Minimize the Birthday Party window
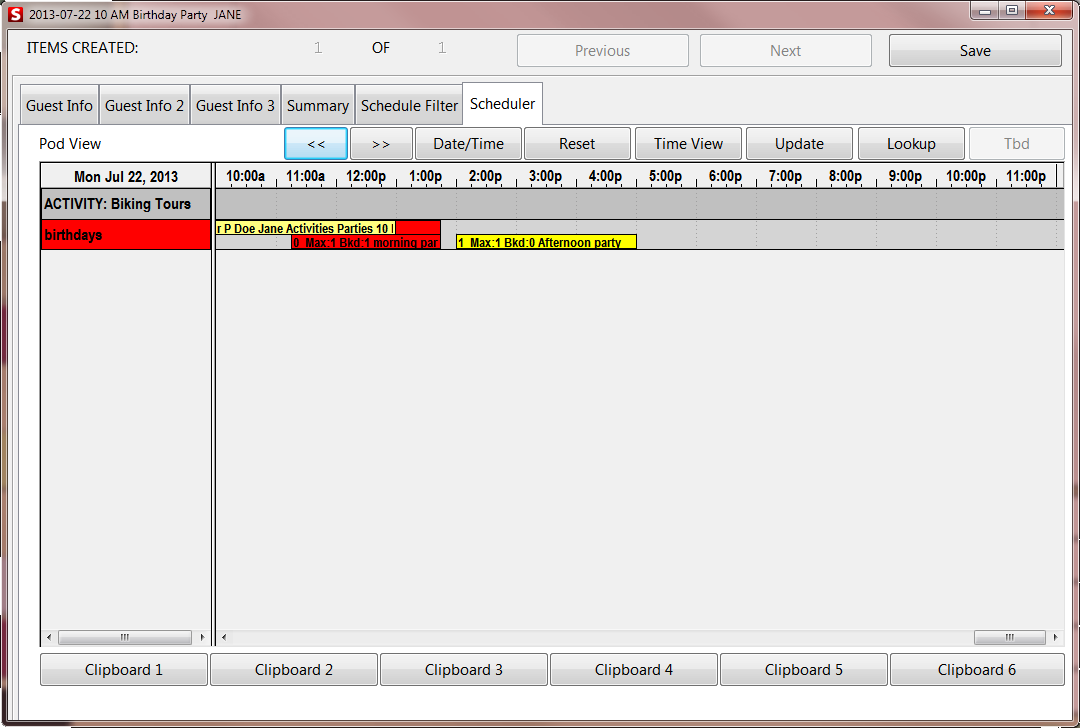The height and width of the screenshot is (728, 1080). pyautogui.click(x=985, y=10)
